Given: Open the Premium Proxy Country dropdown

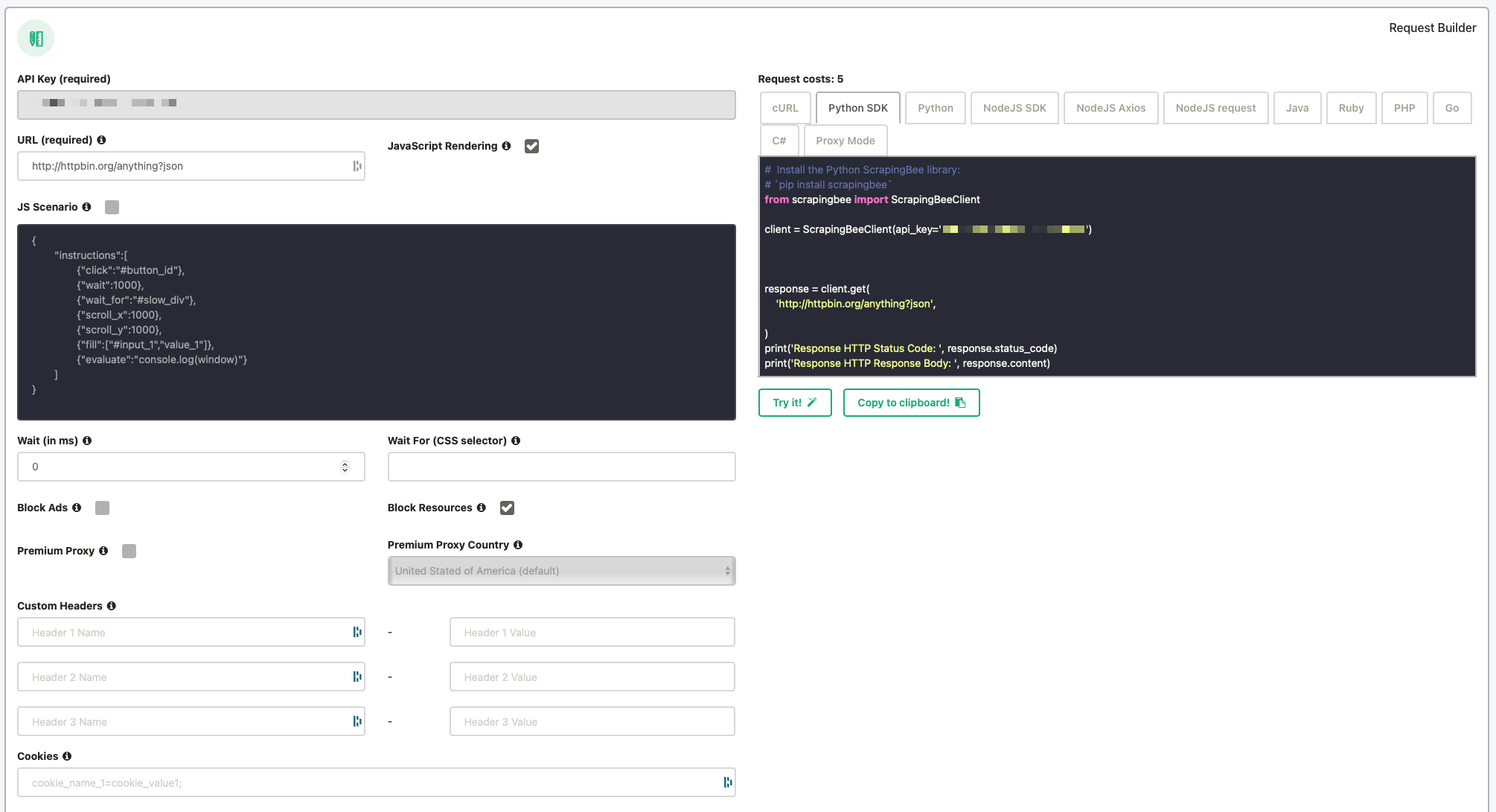Looking at the screenshot, I should point(561,571).
